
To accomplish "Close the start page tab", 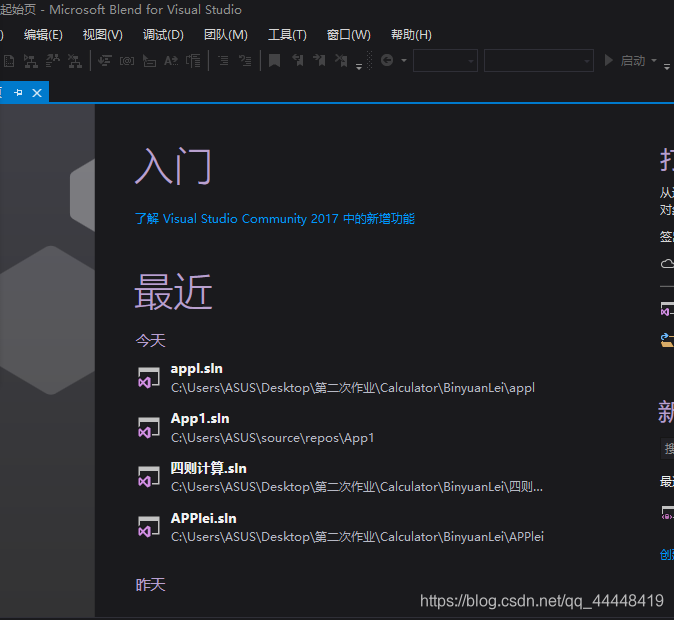I will (x=37, y=93).
